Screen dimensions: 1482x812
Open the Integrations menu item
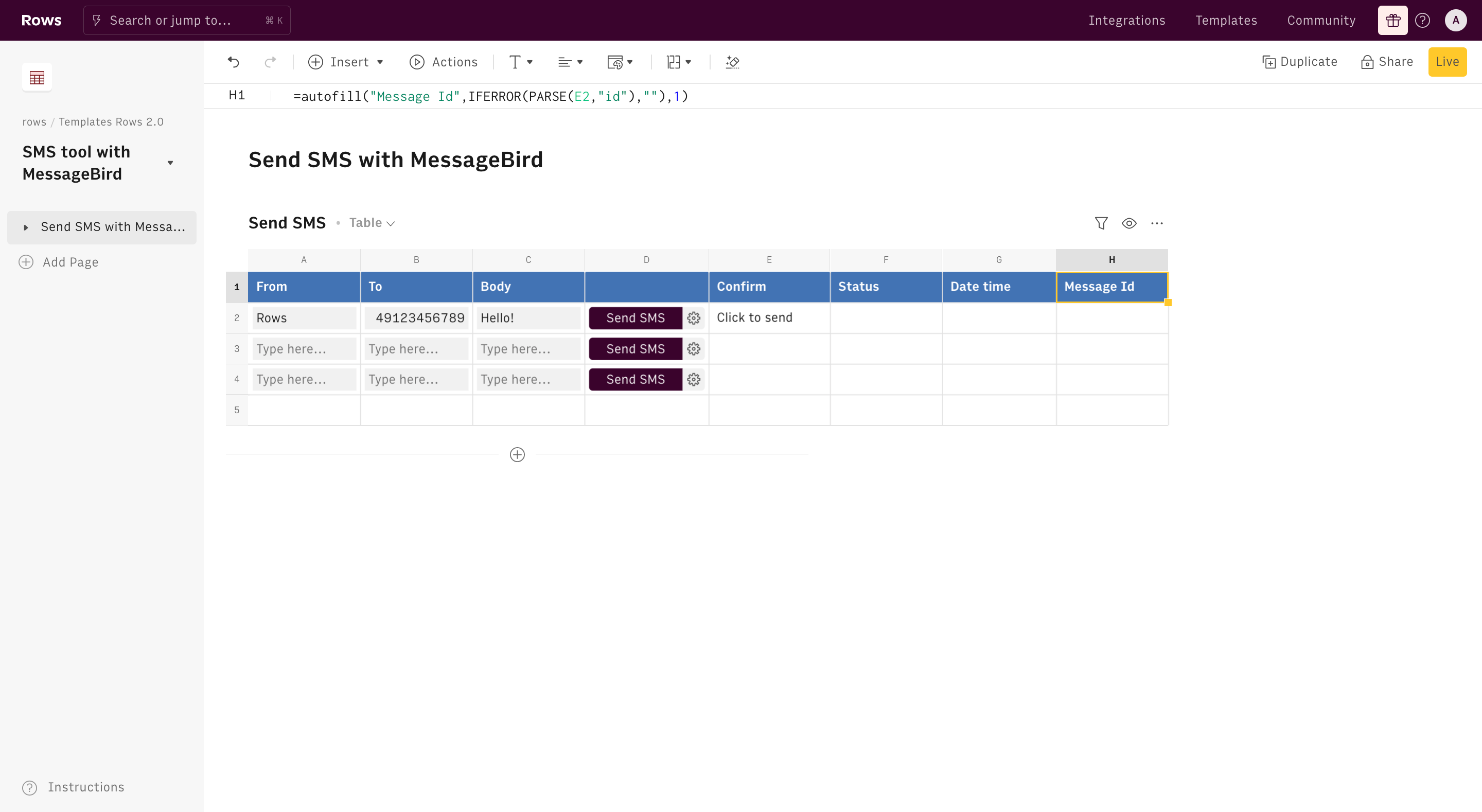(1126, 20)
